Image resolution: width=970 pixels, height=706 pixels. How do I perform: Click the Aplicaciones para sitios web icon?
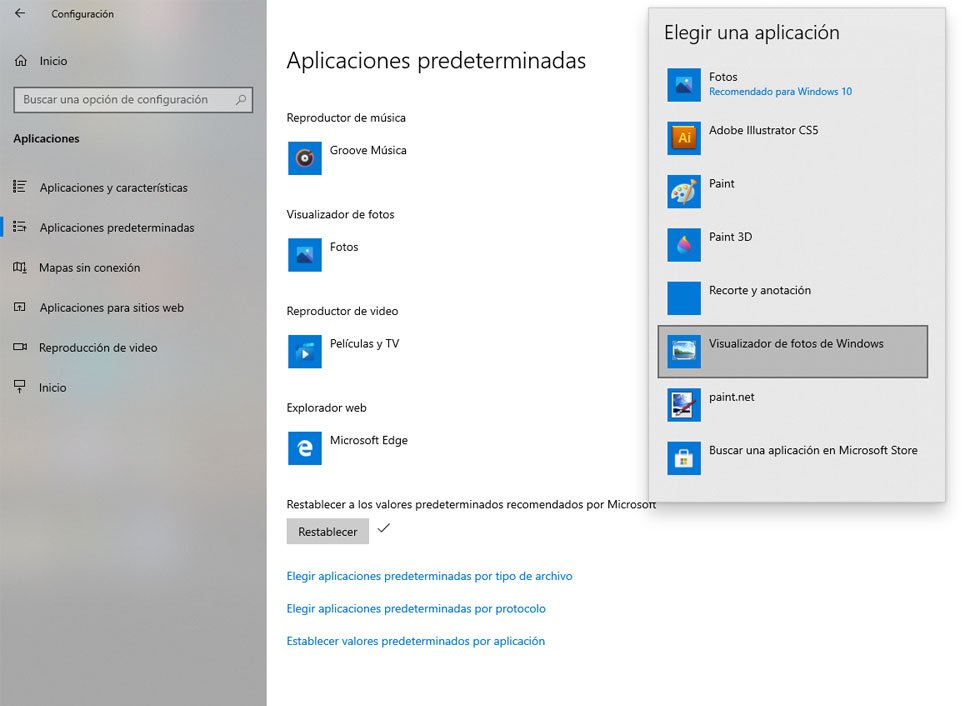point(20,307)
